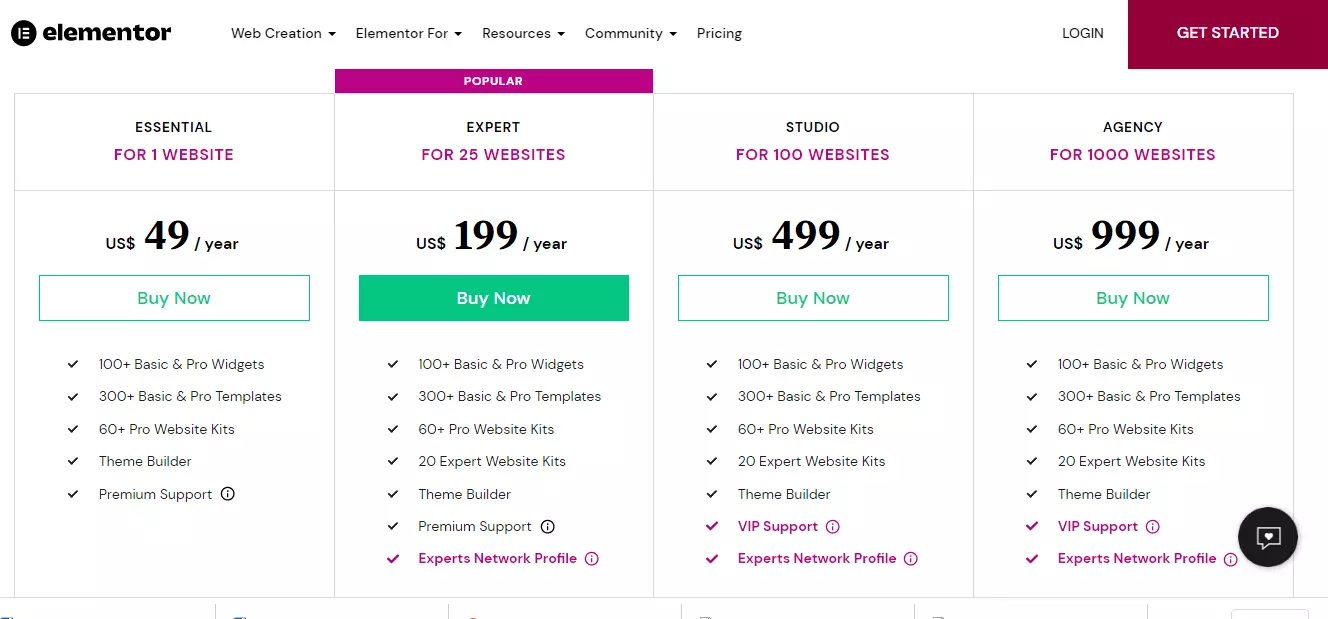This screenshot has width=1328, height=619.
Task: Click info icon beside Agency's Experts Network Profile
Action: pyautogui.click(x=1231, y=559)
